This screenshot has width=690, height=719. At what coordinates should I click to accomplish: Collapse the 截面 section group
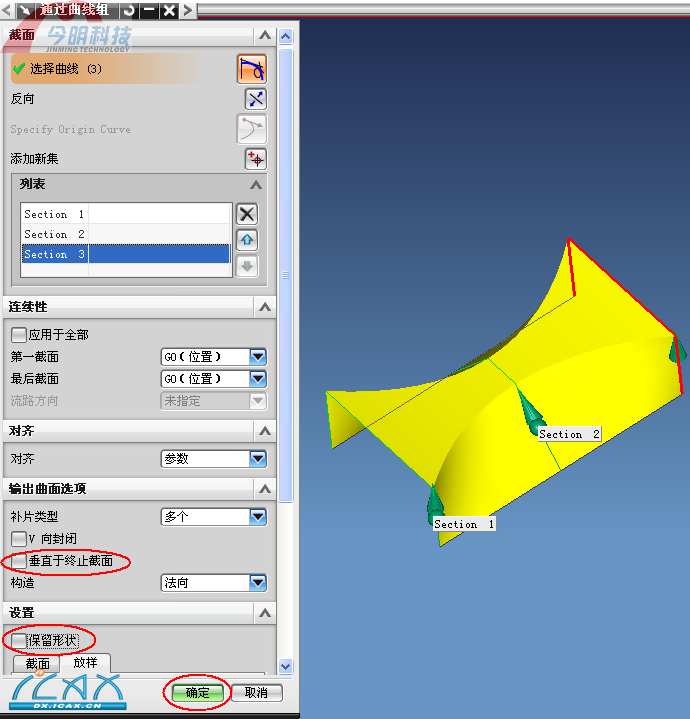[x=265, y=35]
